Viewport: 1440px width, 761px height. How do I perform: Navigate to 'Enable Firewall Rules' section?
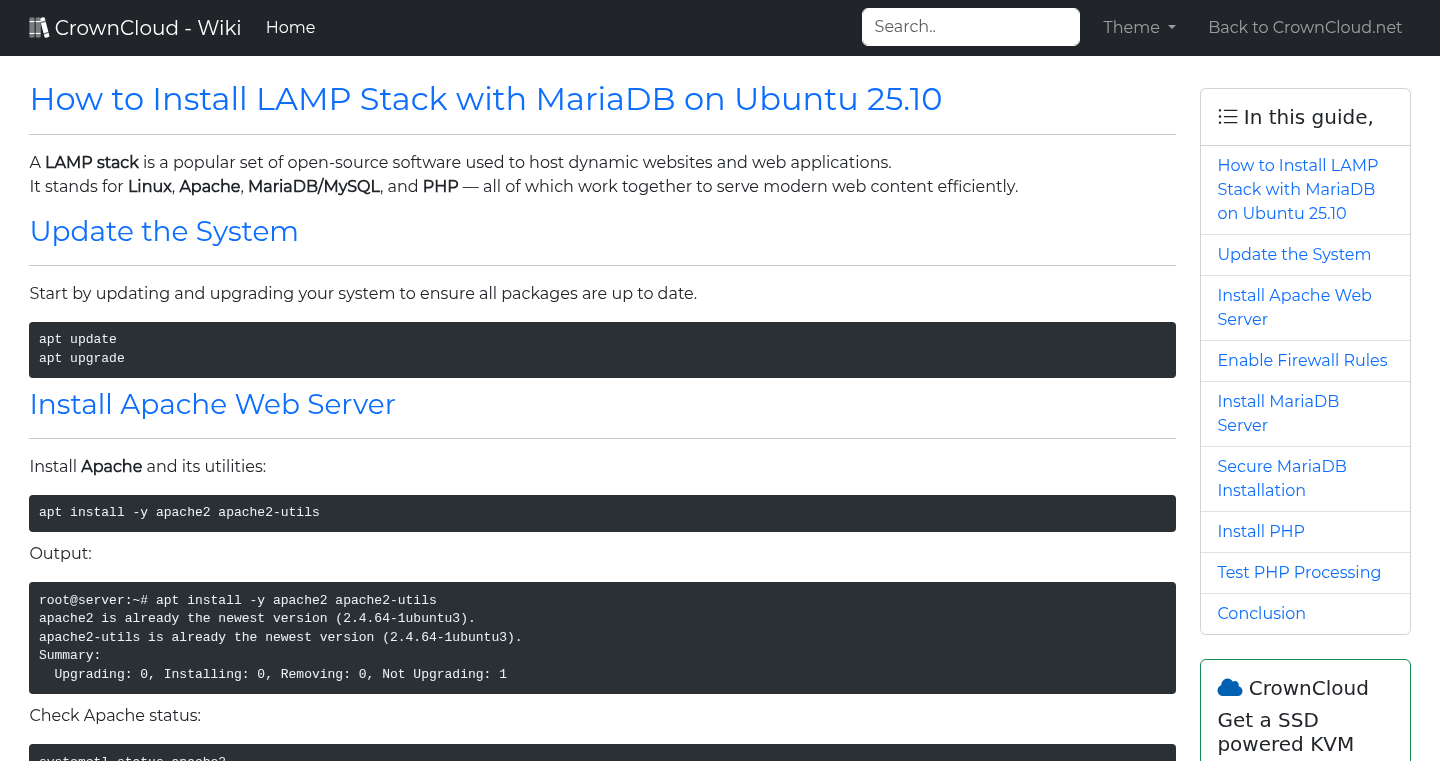[1302, 360]
